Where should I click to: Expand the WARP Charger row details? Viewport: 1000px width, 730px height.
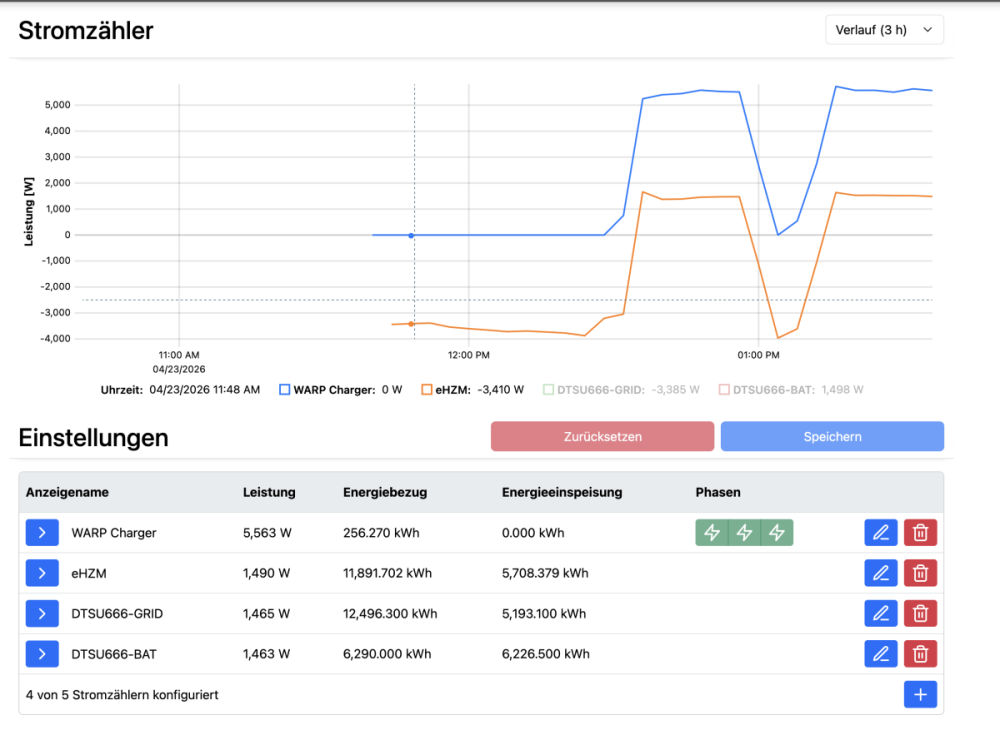coord(42,533)
